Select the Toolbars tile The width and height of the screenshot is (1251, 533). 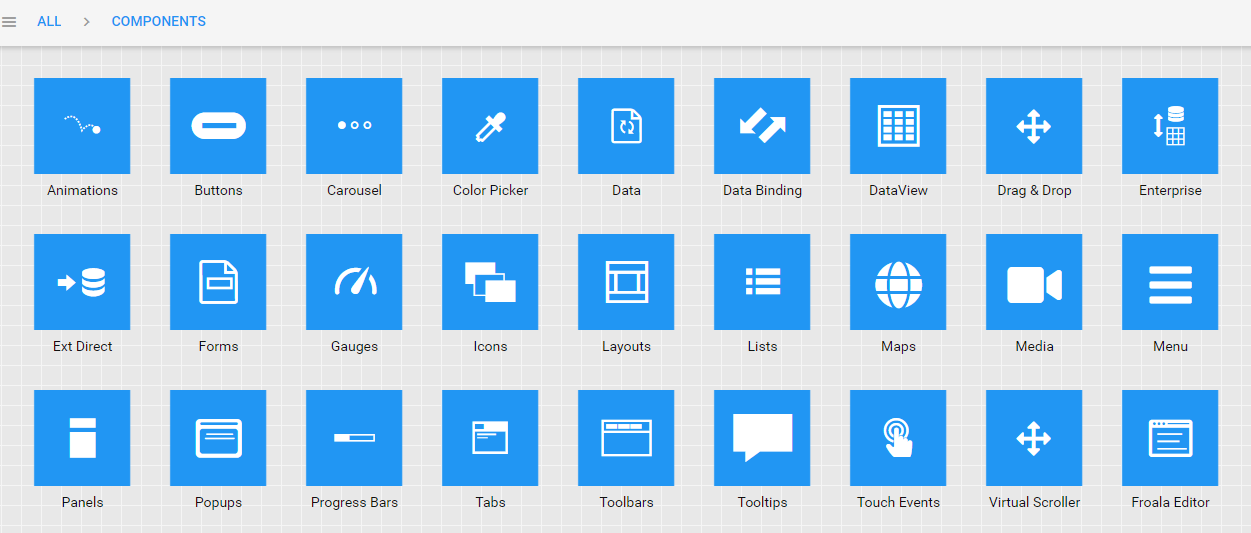[626, 438]
